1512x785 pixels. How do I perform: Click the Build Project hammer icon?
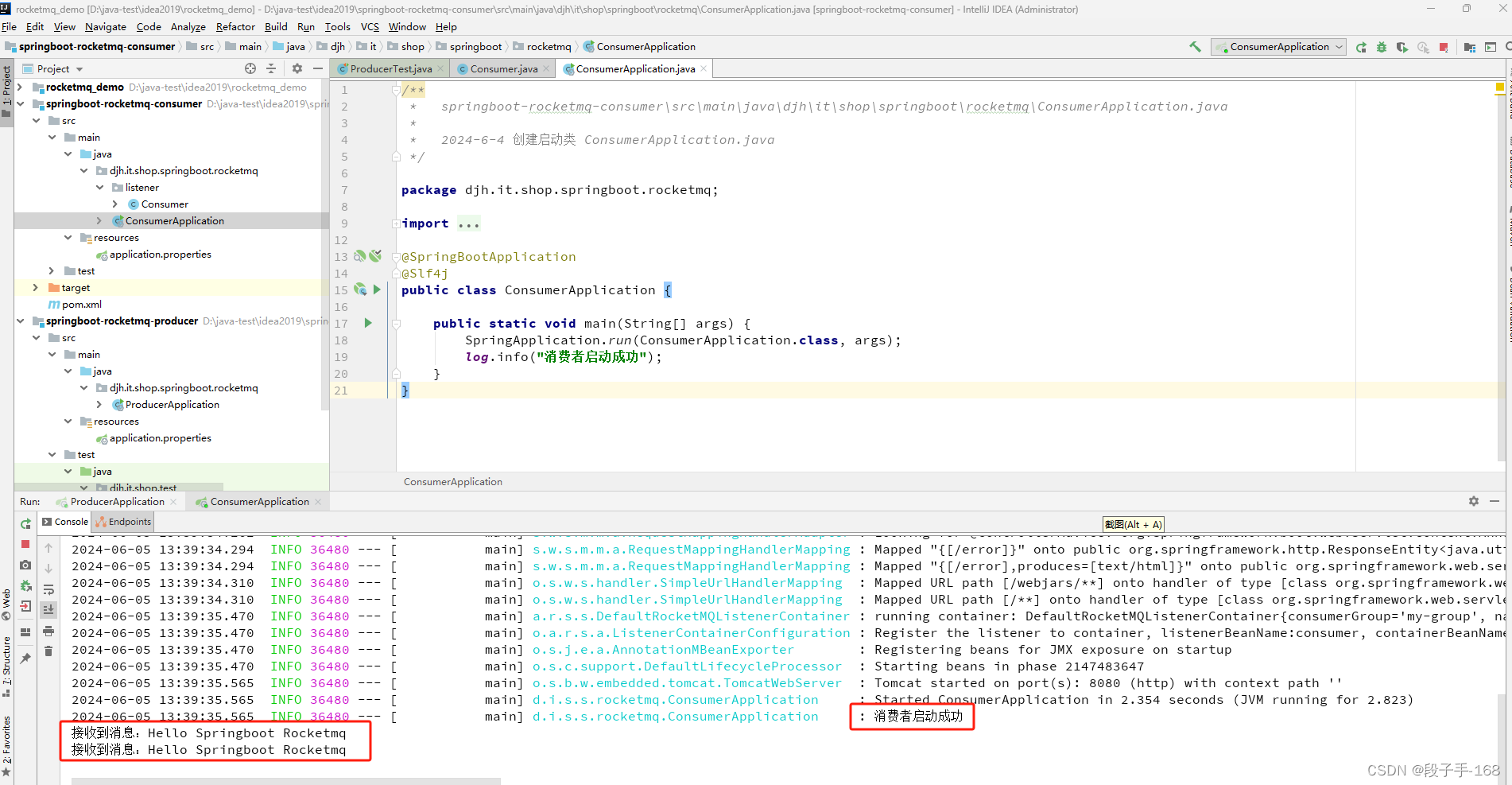coord(1195,47)
